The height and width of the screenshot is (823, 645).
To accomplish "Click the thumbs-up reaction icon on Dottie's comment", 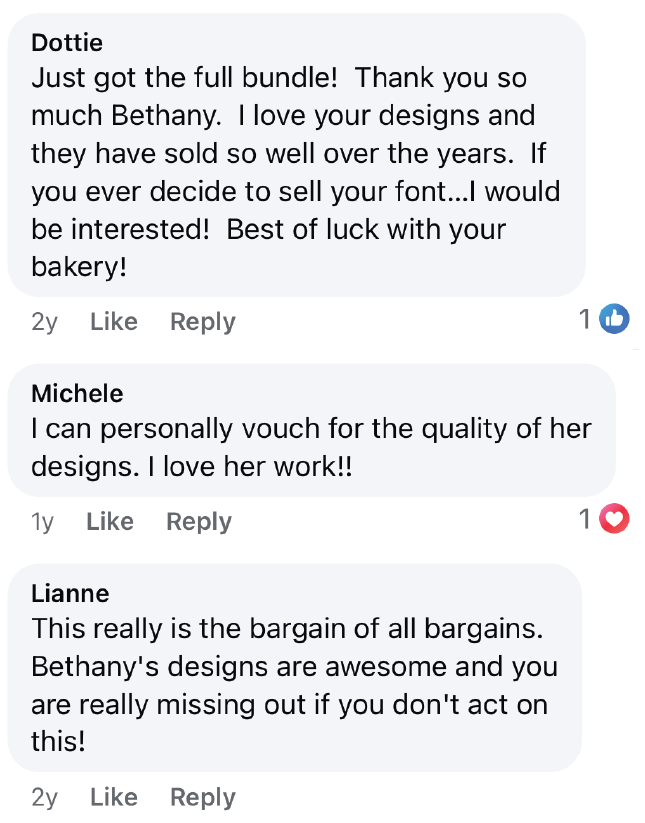I will coord(614,320).
